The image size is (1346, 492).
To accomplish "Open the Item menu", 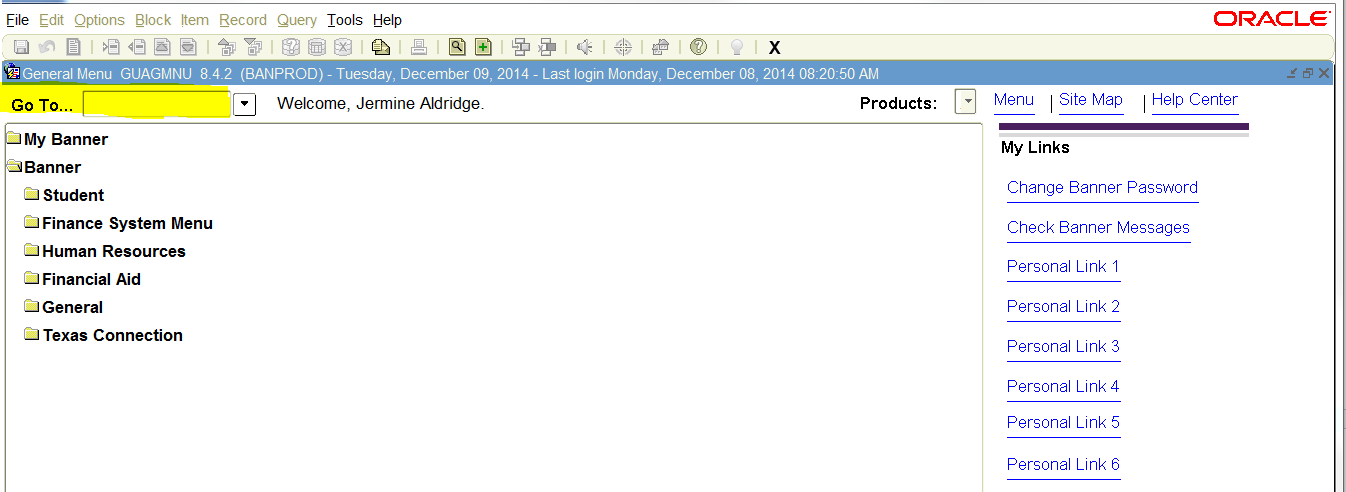I will pos(195,20).
